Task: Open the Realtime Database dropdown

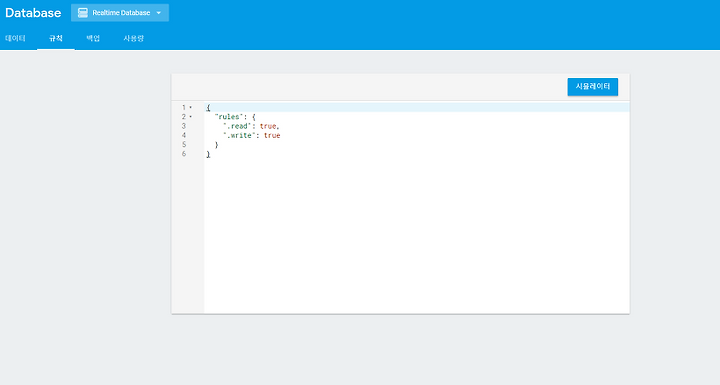Action: [120, 13]
